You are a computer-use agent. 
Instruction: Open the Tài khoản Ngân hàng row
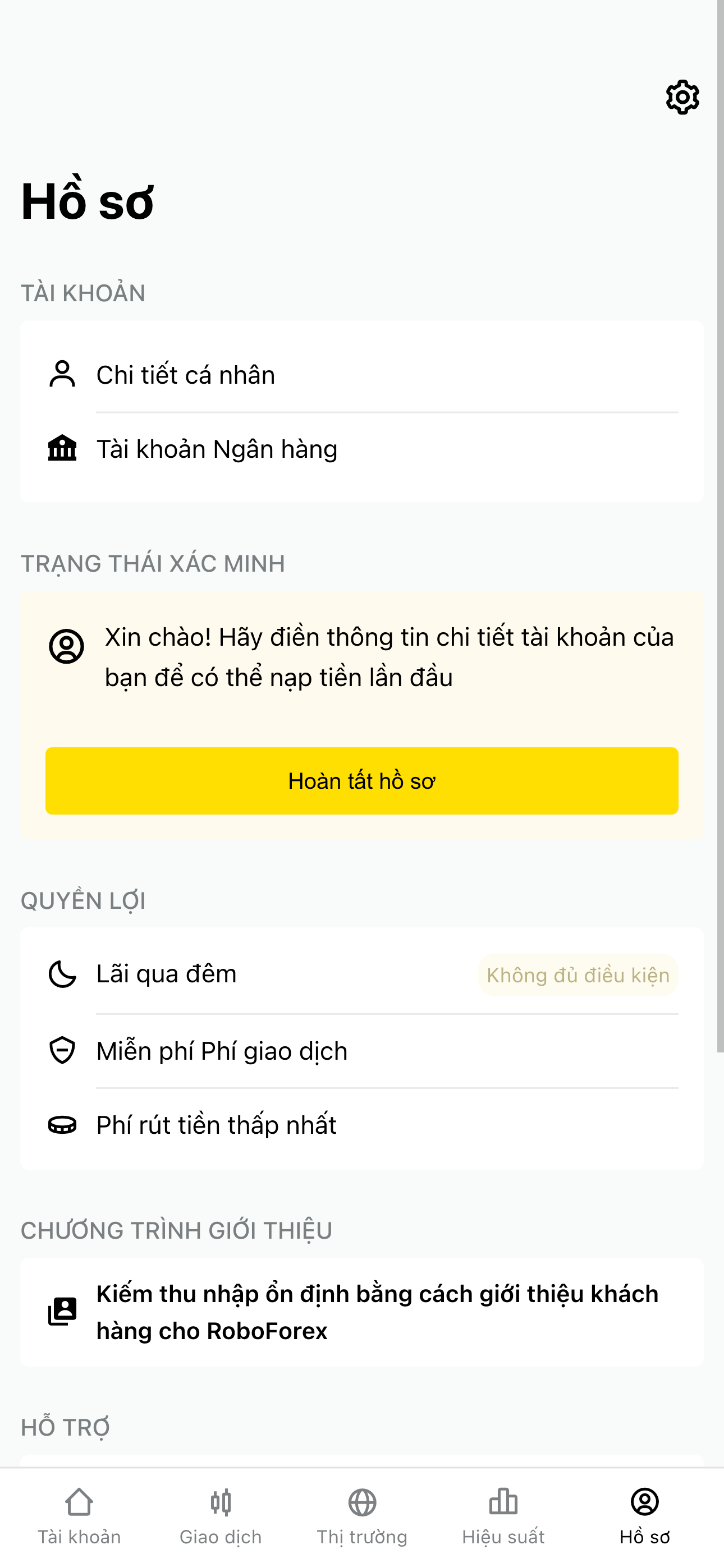point(361,449)
